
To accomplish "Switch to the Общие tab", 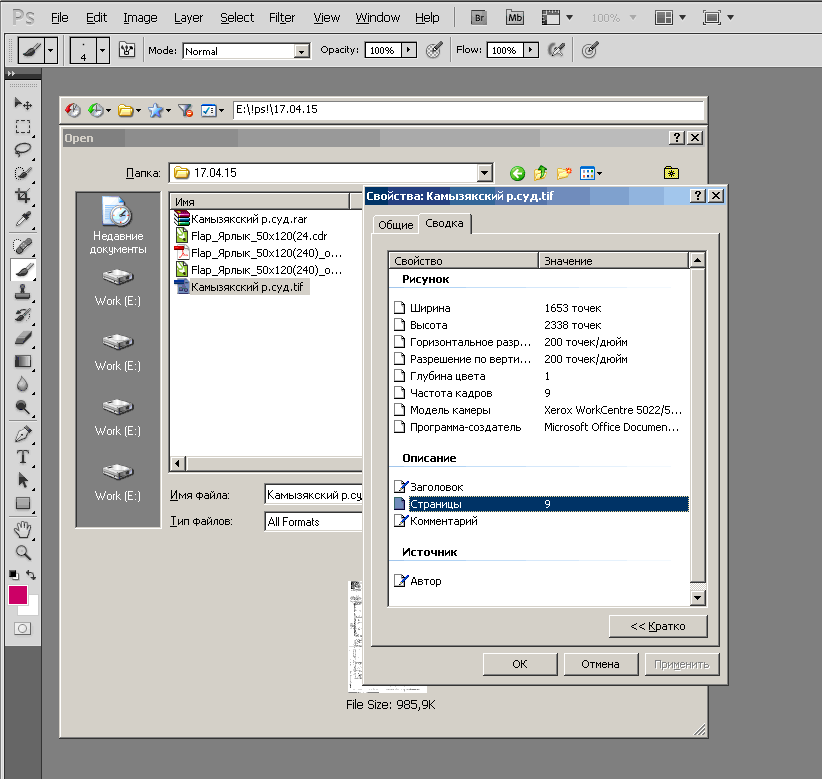I will tap(396, 224).
